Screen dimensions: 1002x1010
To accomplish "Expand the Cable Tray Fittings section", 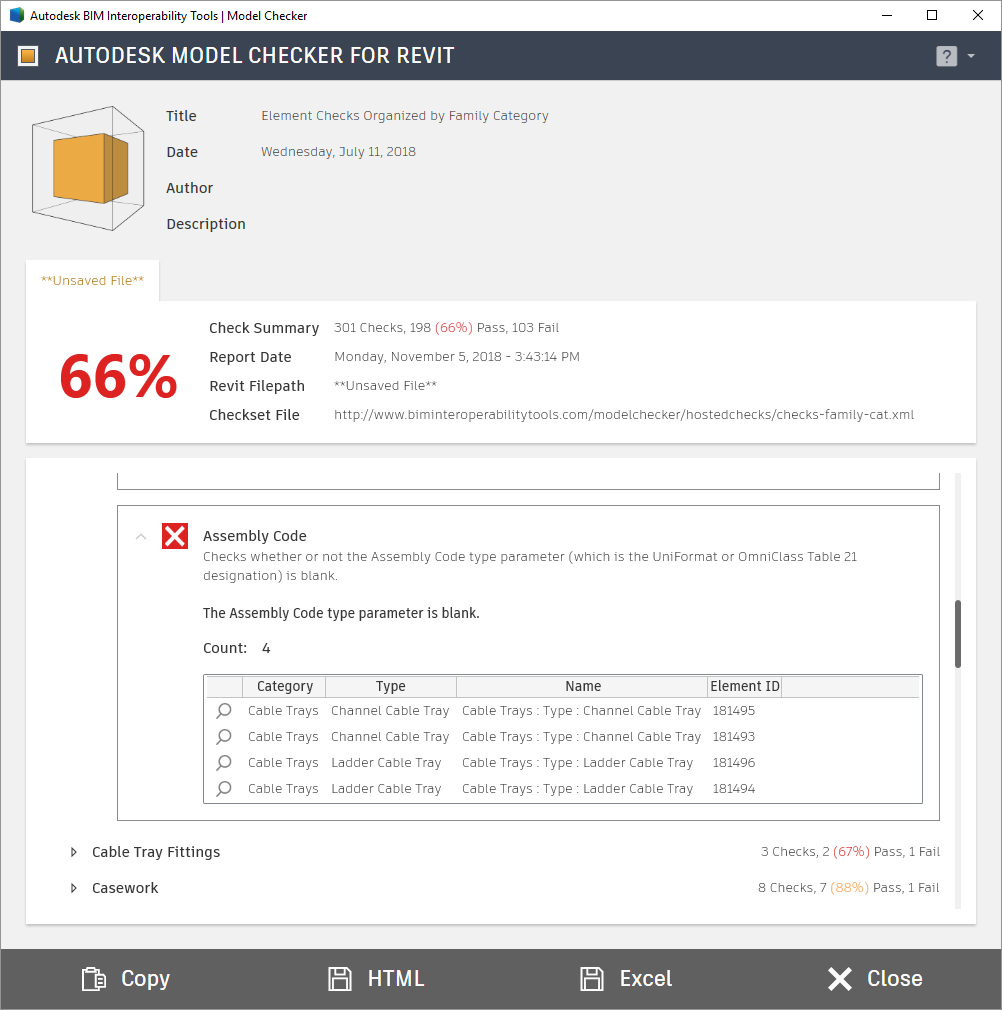I will (x=73, y=852).
